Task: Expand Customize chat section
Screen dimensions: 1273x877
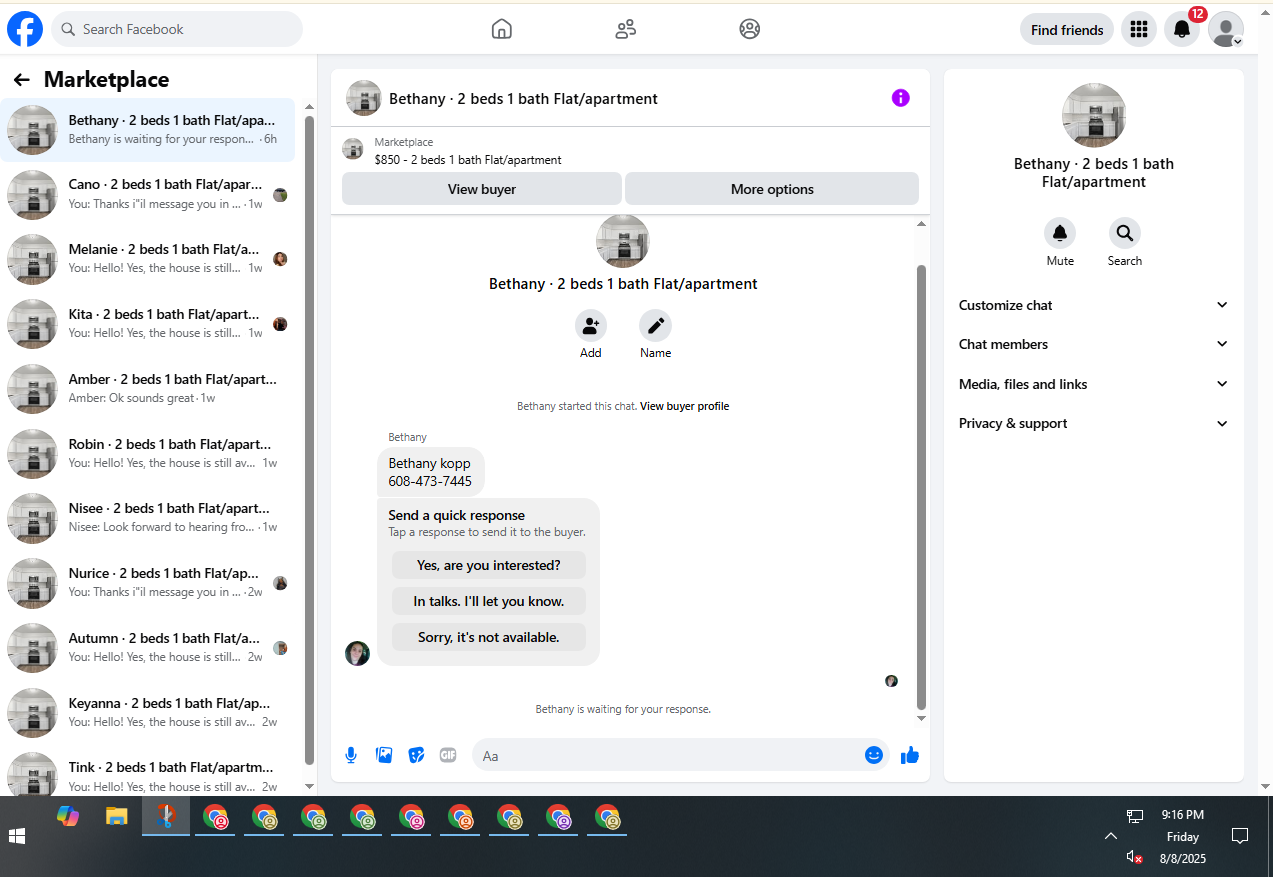Action: click(1094, 305)
